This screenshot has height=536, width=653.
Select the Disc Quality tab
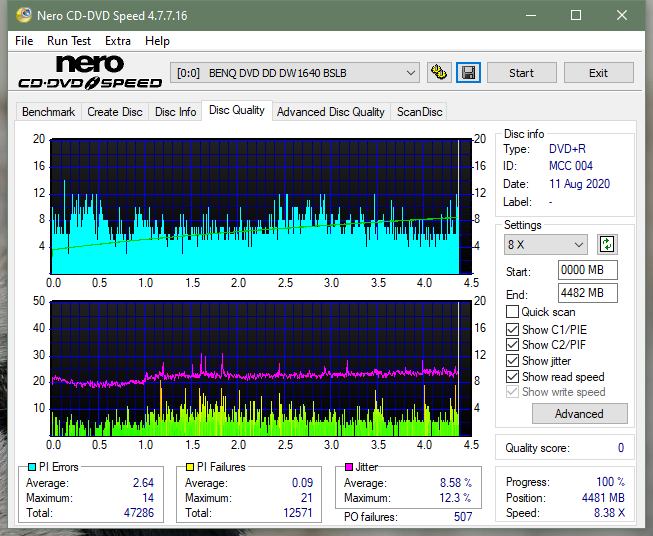point(237,110)
